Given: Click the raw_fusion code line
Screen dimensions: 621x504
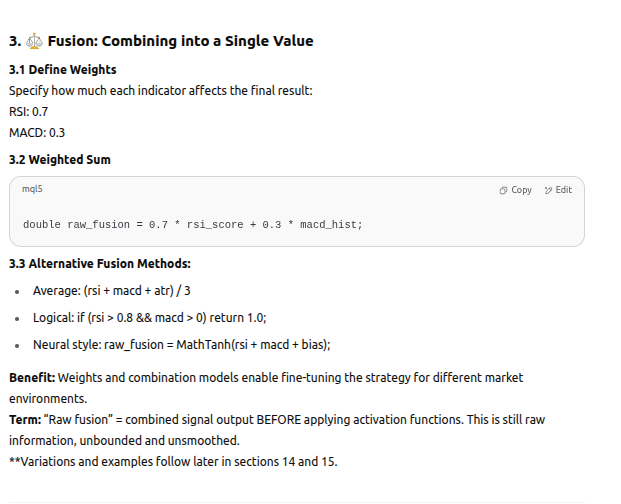Looking at the screenshot, I should [x=192, y=225].
